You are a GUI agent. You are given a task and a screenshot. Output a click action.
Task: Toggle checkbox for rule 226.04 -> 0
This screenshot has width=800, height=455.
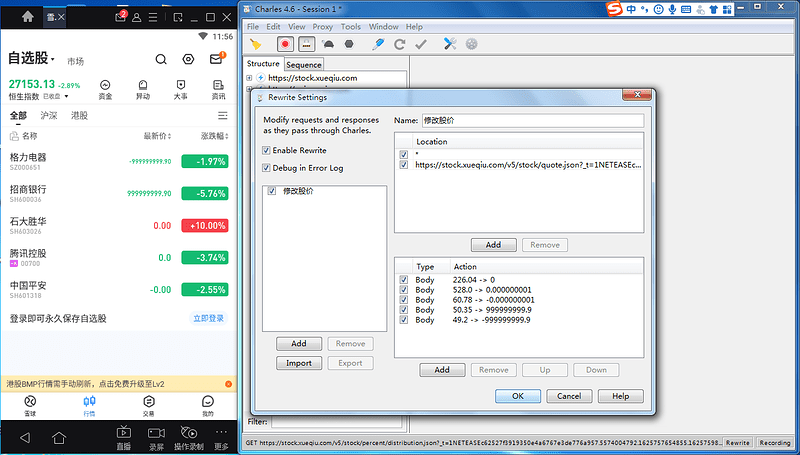(x=404, y=280)
